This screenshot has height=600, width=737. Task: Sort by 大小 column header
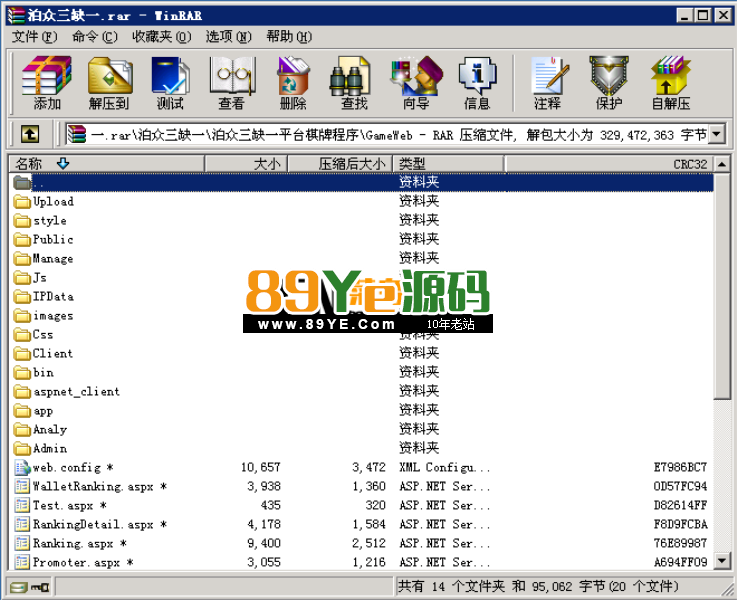pyautogui.click(x=246, y=164)
